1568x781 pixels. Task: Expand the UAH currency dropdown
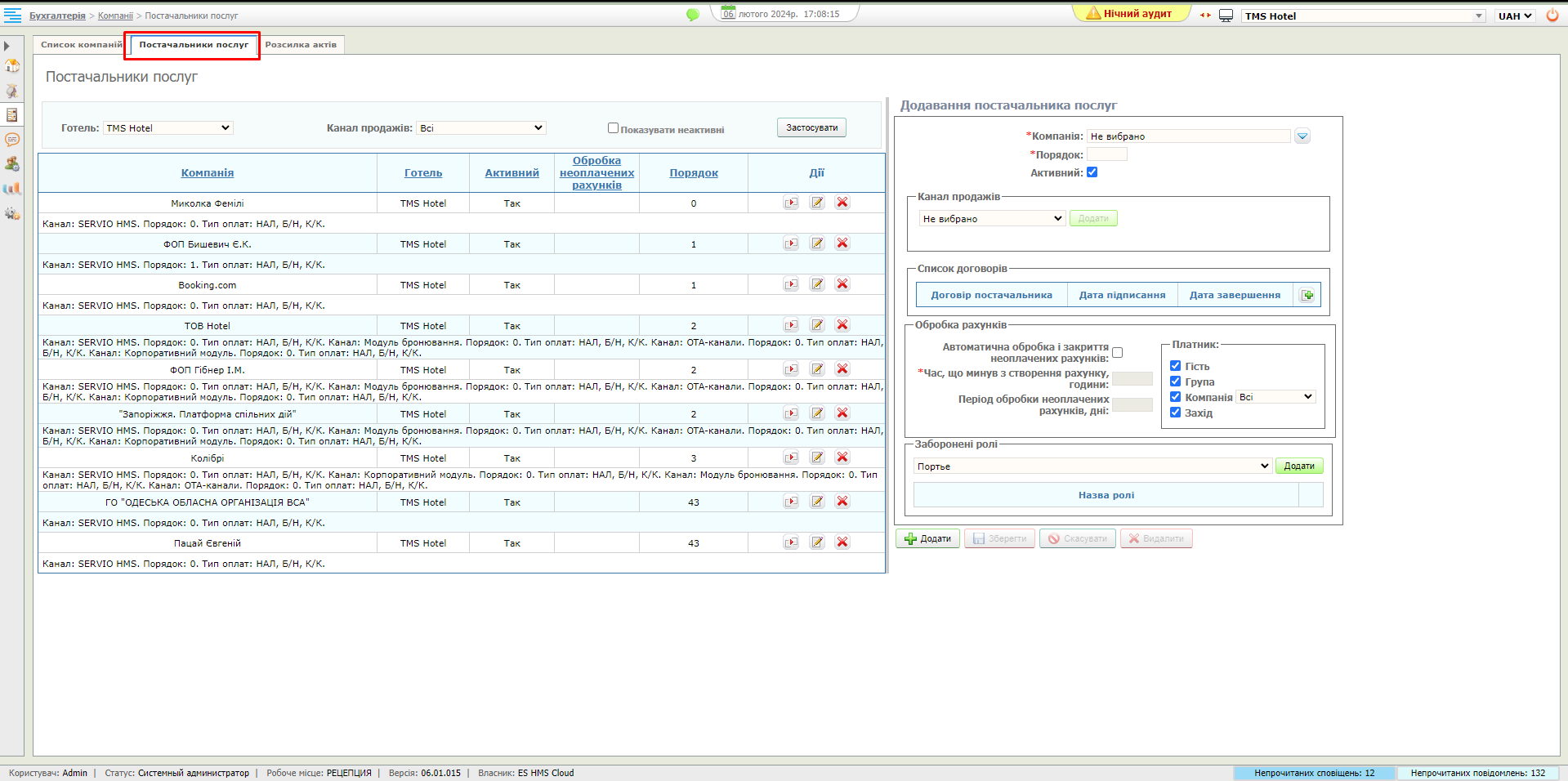point(1515,16)
